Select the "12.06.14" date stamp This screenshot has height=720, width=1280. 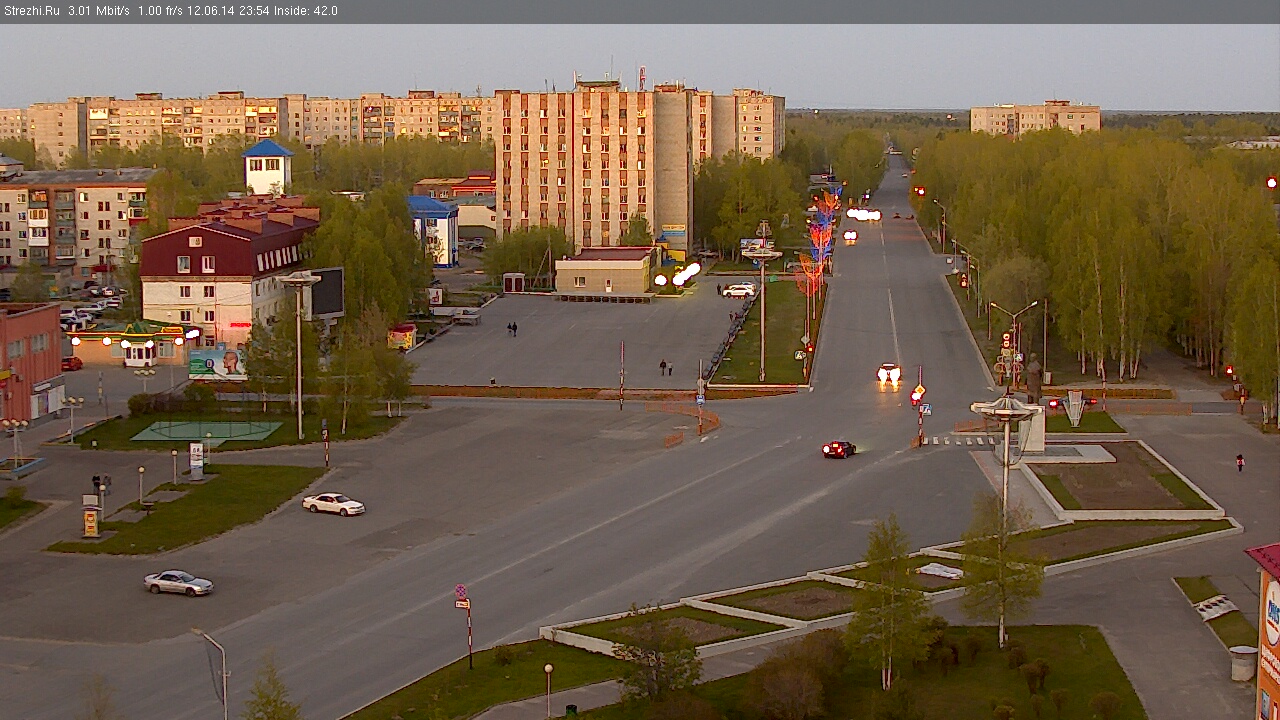click(209, 11)
